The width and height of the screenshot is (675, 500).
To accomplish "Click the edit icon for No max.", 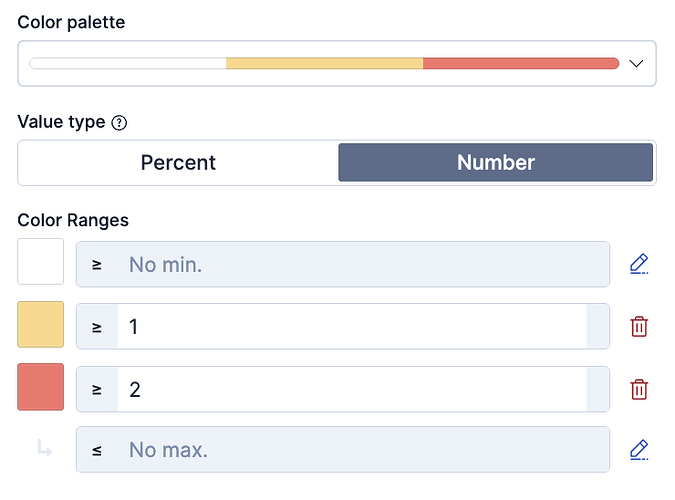I will click(639, 450).
